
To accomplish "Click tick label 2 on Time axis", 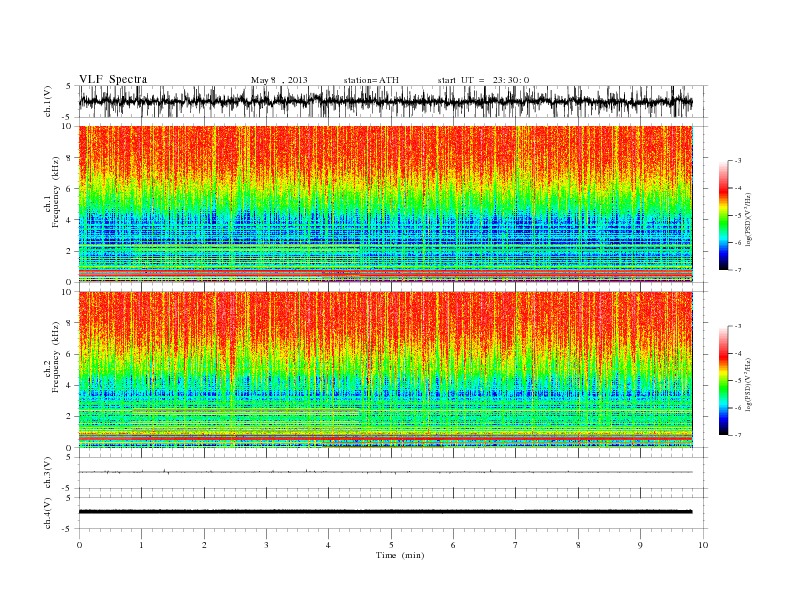I will 204,545.
